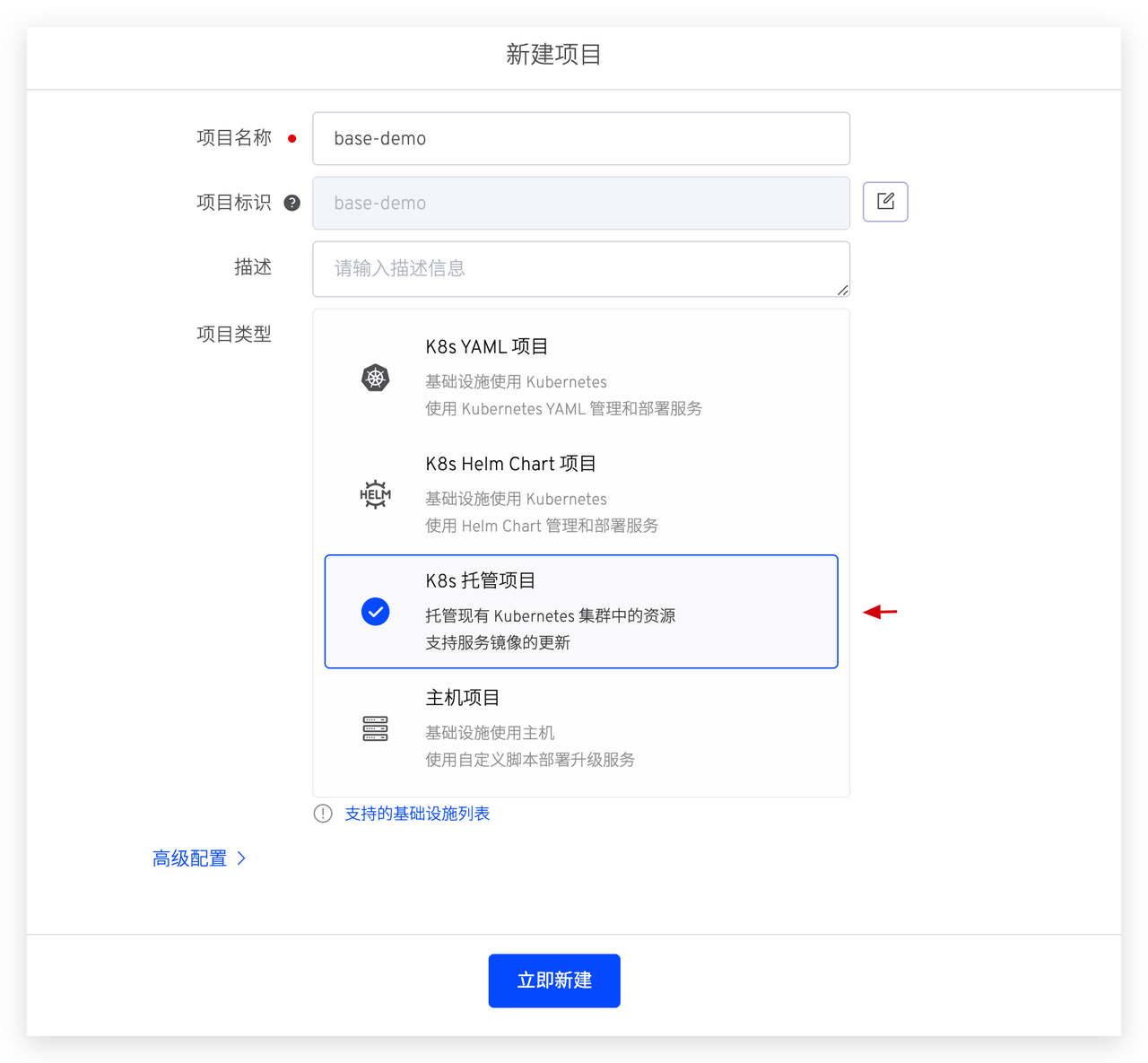Click the Kubernetes wheel icon beside K8s YAML 项目

(x=375, y=378)
